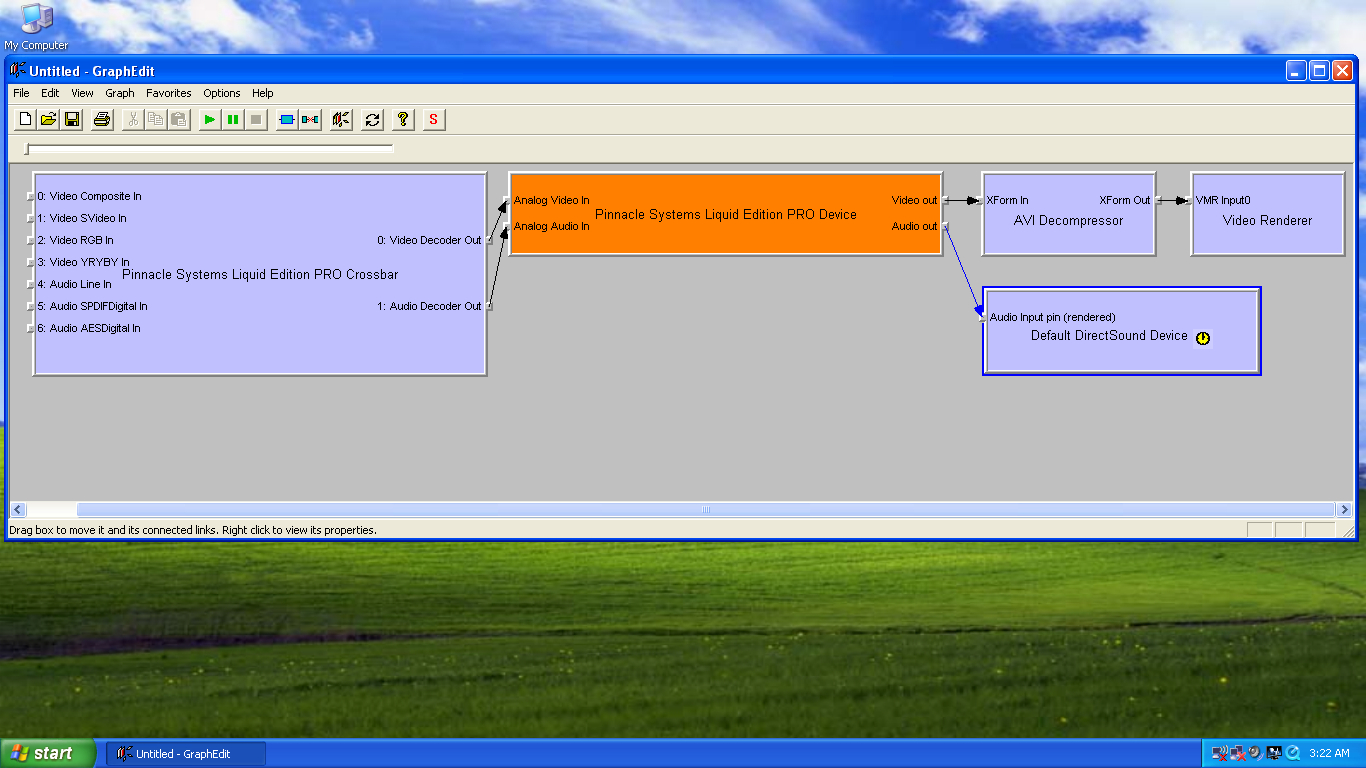Click the horizontal scrollbar right arrow
This screenshot has height=768, width=1366.
point(1344,509)
